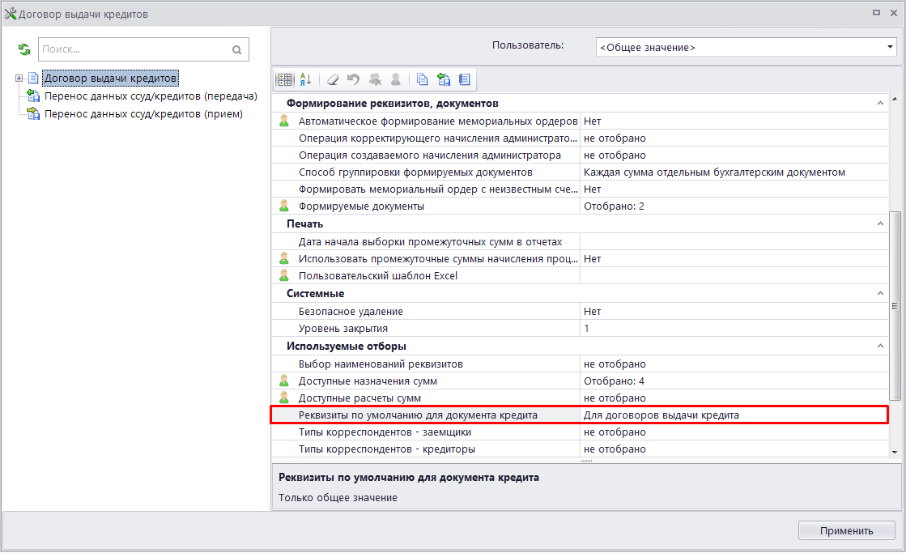Click in the Поиск search field
The image size is (906, 553).
(x=133, y=49)
